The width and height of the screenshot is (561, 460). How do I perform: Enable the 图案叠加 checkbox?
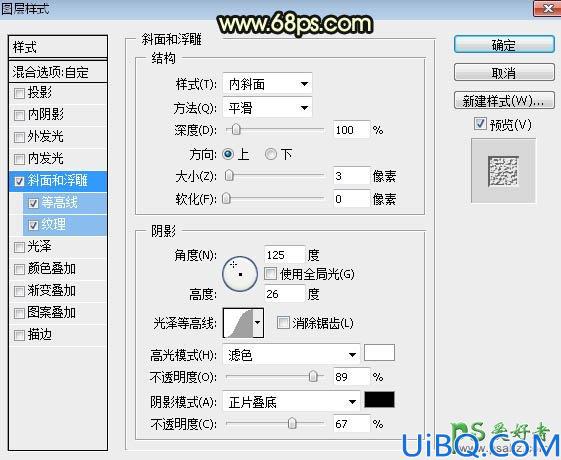(x=19, y=313)
